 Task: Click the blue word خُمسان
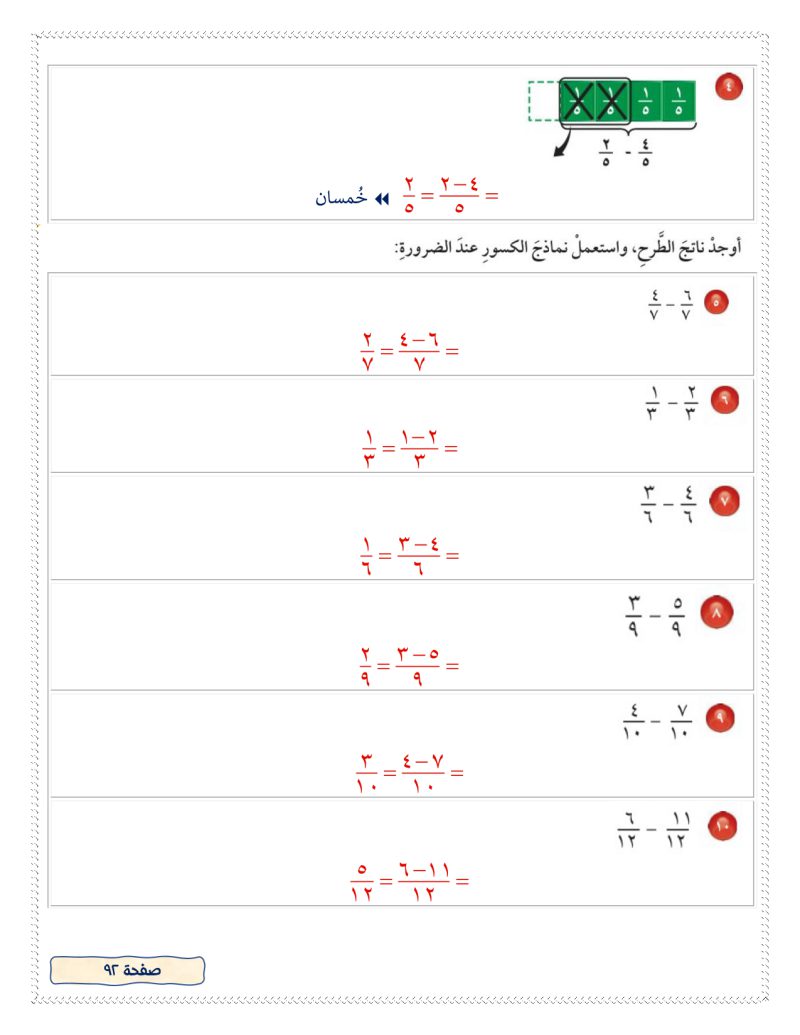pos(343,198)
